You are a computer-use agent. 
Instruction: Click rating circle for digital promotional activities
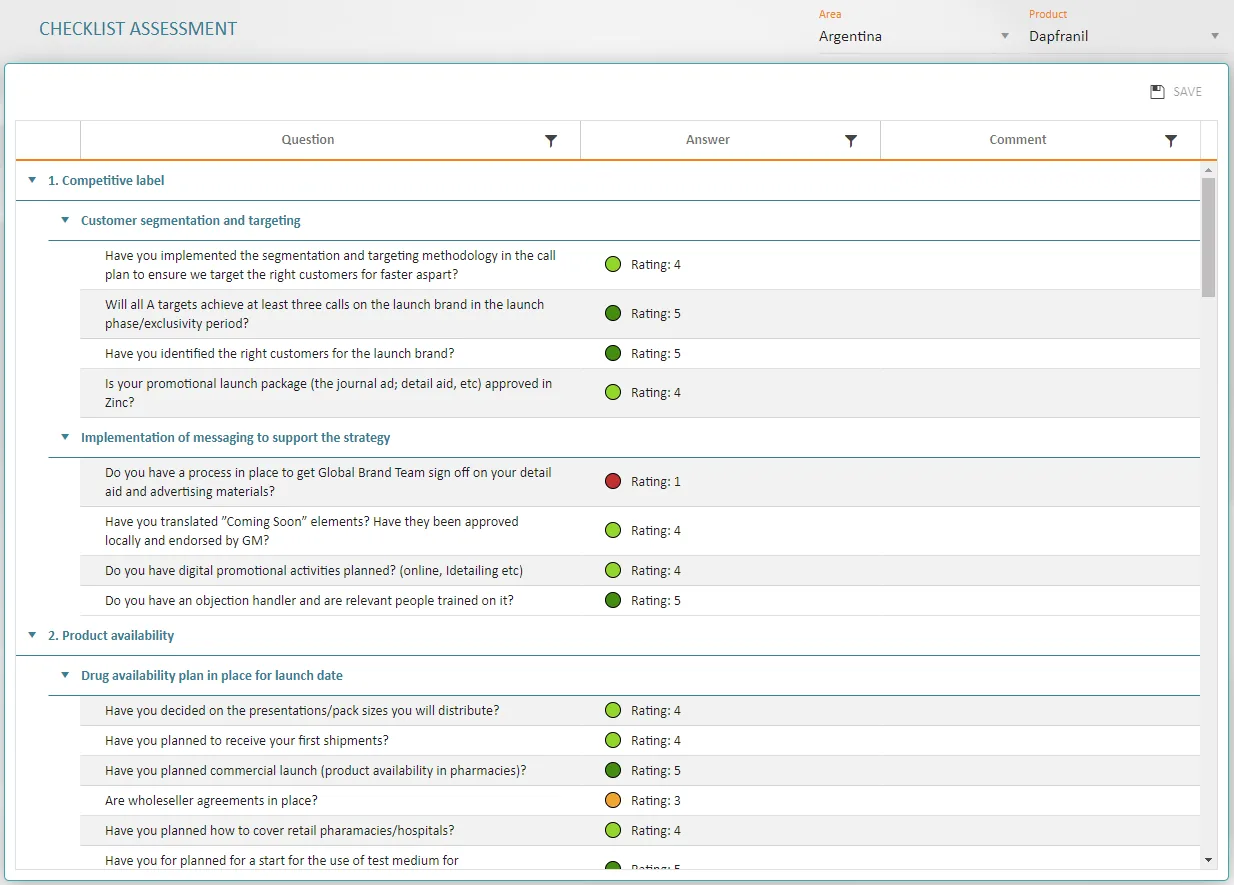point(613,571)
